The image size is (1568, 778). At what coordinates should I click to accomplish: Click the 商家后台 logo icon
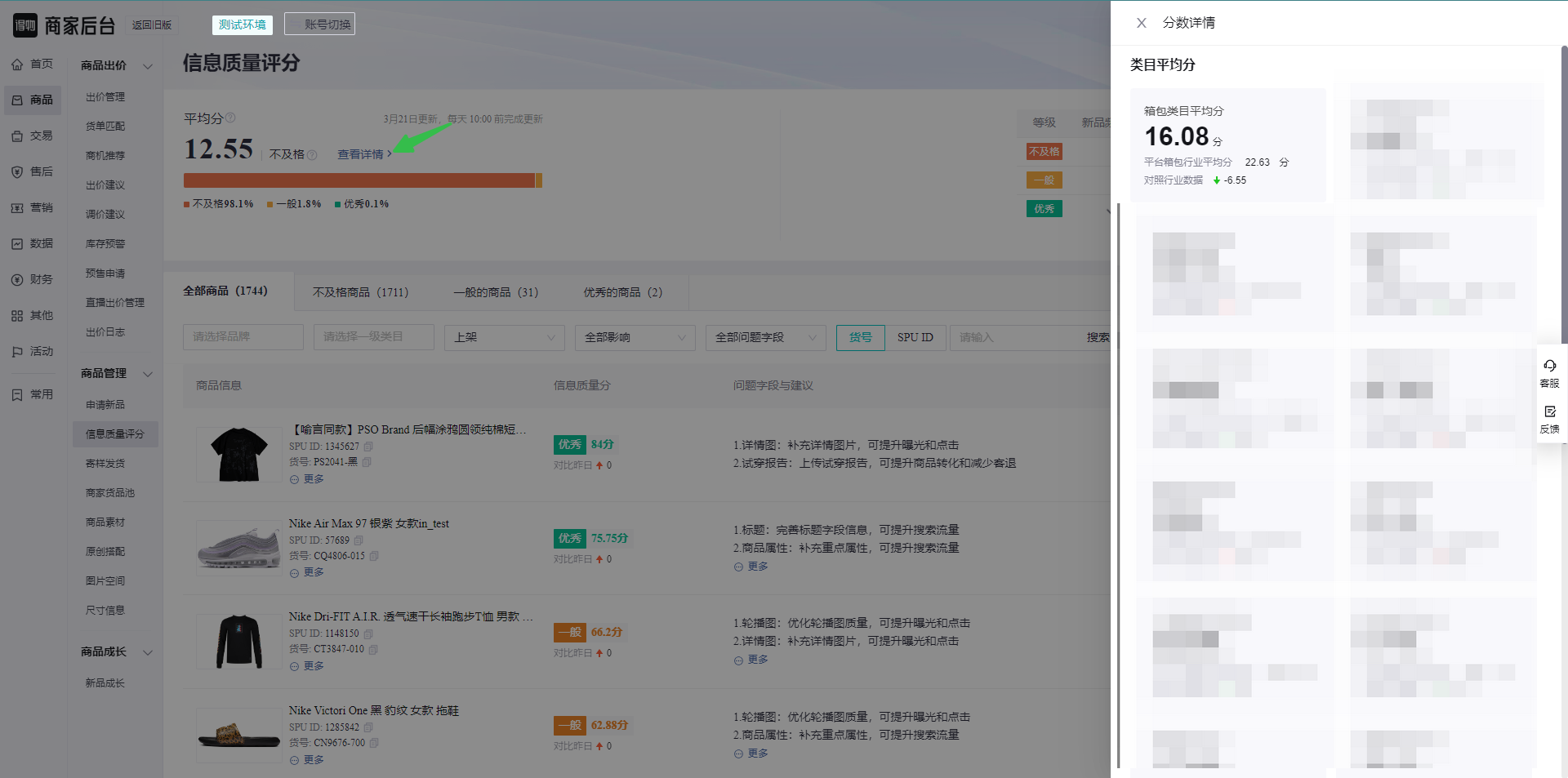point(25,25)
